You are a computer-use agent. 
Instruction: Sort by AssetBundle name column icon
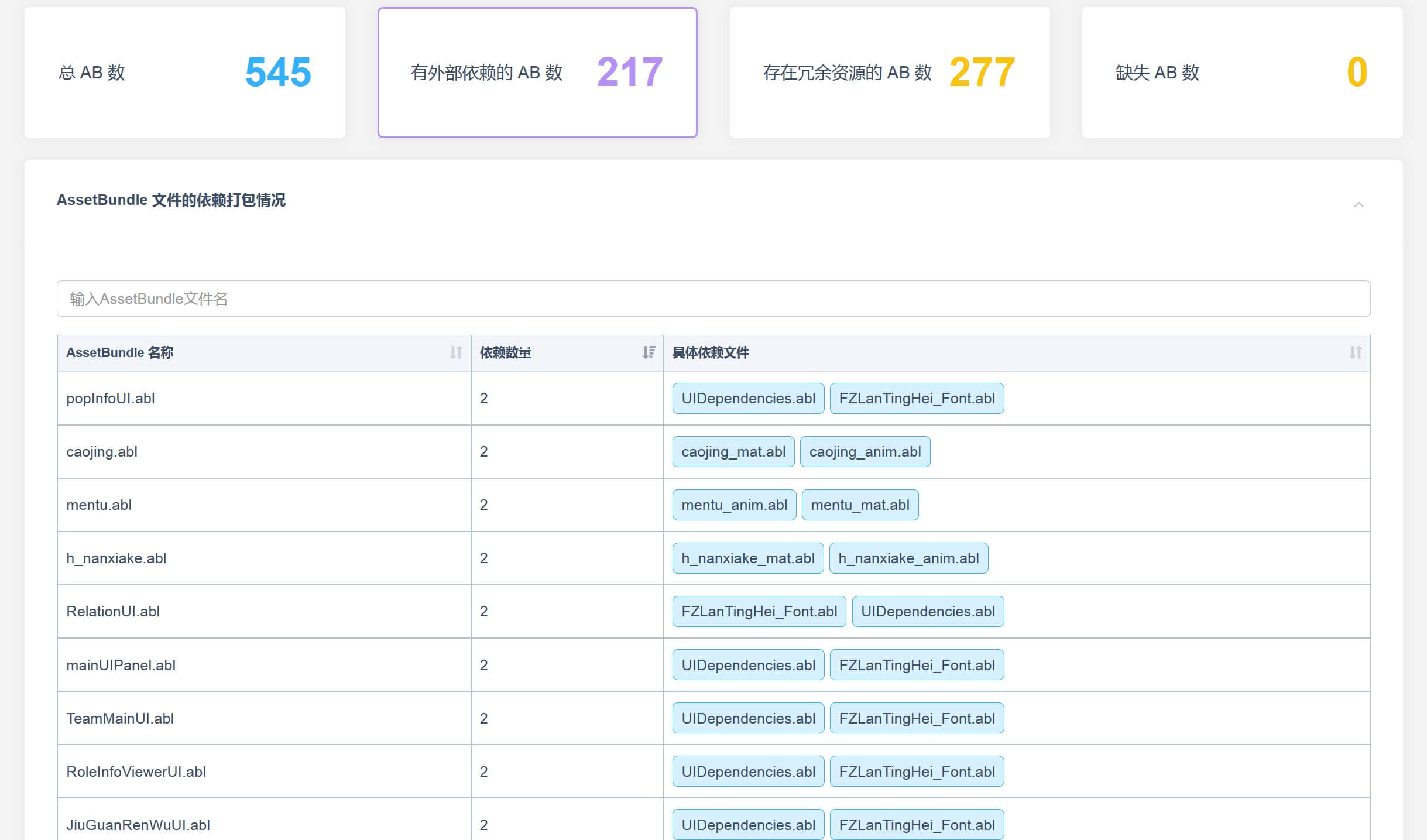[456, 352]
